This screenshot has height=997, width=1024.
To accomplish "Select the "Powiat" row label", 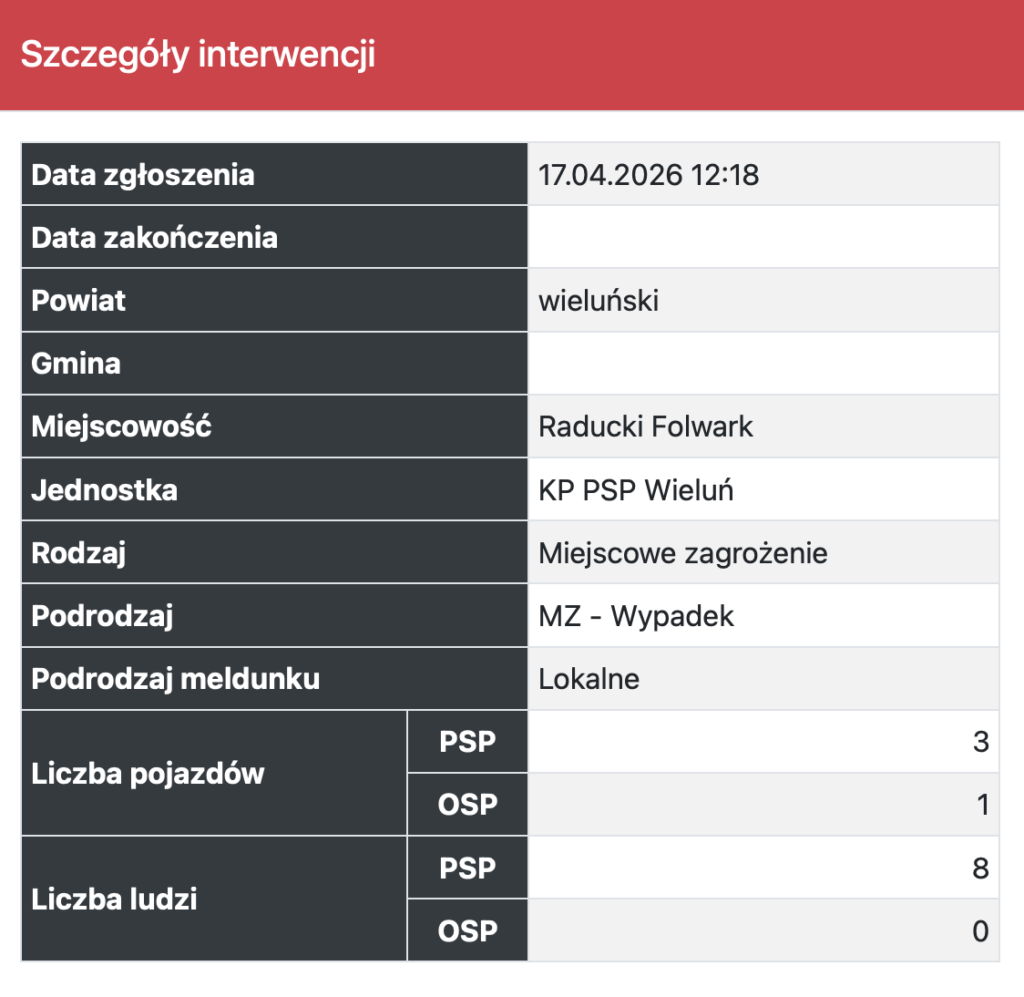I will [79, 300].
